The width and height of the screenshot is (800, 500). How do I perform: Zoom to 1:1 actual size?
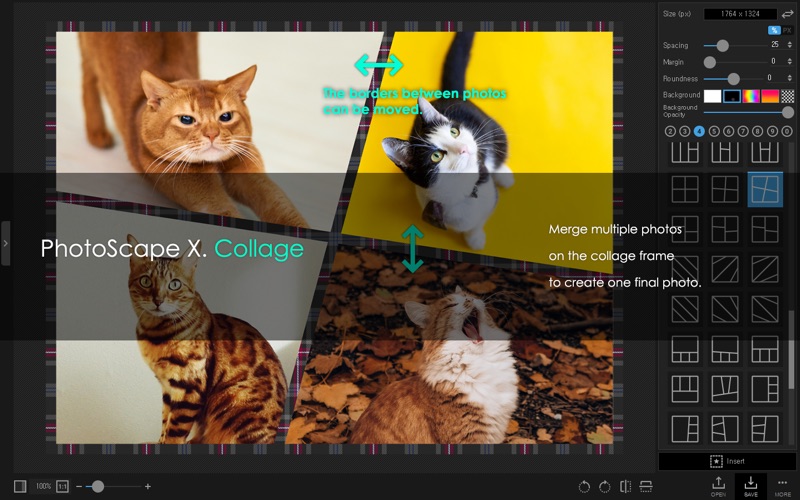tap(62, 486)
